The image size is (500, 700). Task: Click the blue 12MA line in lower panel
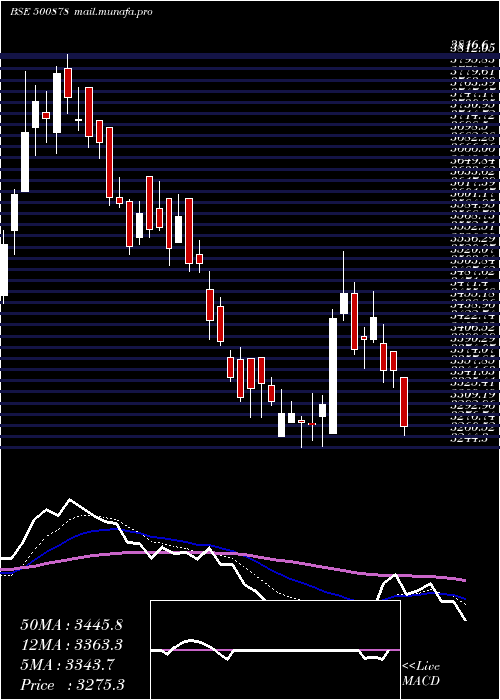(x=232, y=550)
